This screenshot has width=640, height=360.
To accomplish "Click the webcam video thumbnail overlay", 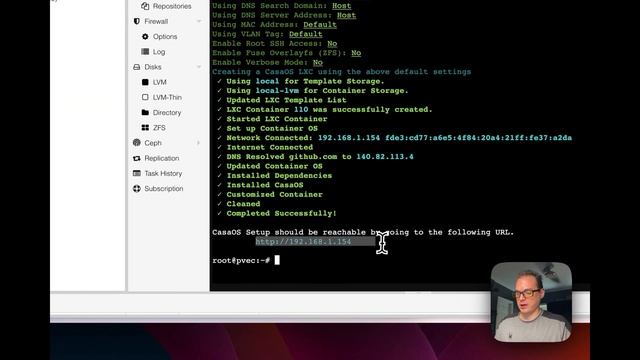I will pyautogui.click(x=531, y=302).
